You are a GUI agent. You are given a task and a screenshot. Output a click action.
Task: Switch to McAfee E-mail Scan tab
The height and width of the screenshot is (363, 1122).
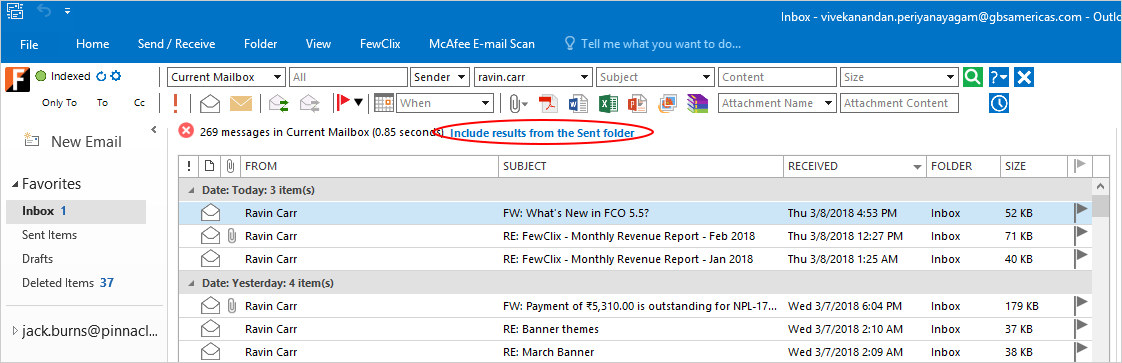(482, 44)
